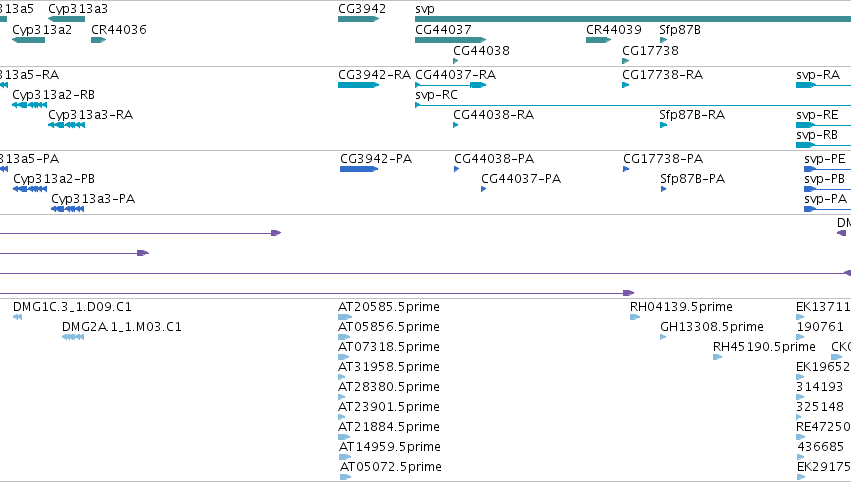
Task: Click the CR44036 gene label
Action: click(x=119, y=30)
